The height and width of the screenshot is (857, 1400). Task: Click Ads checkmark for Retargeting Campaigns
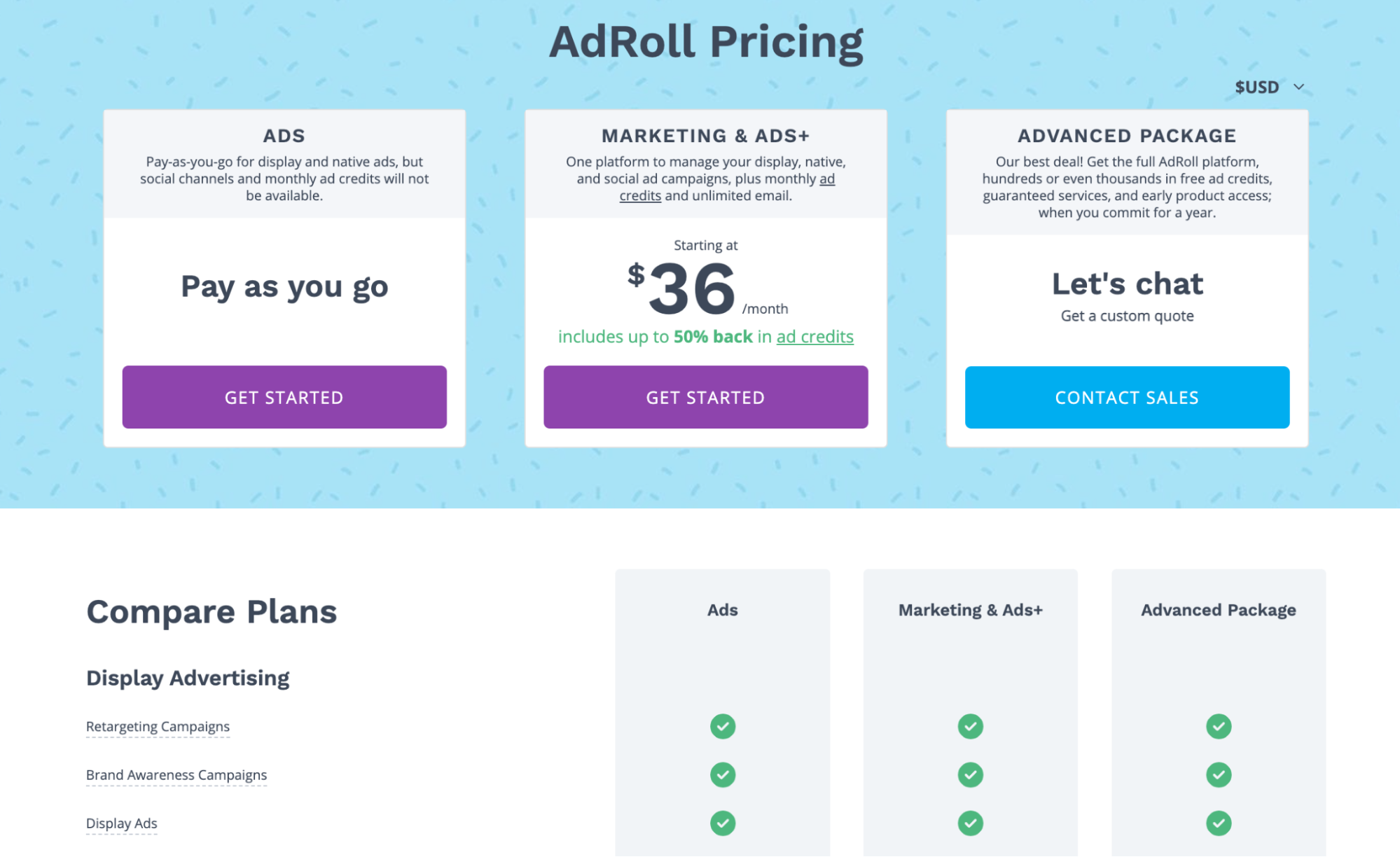tap(723, 727)
